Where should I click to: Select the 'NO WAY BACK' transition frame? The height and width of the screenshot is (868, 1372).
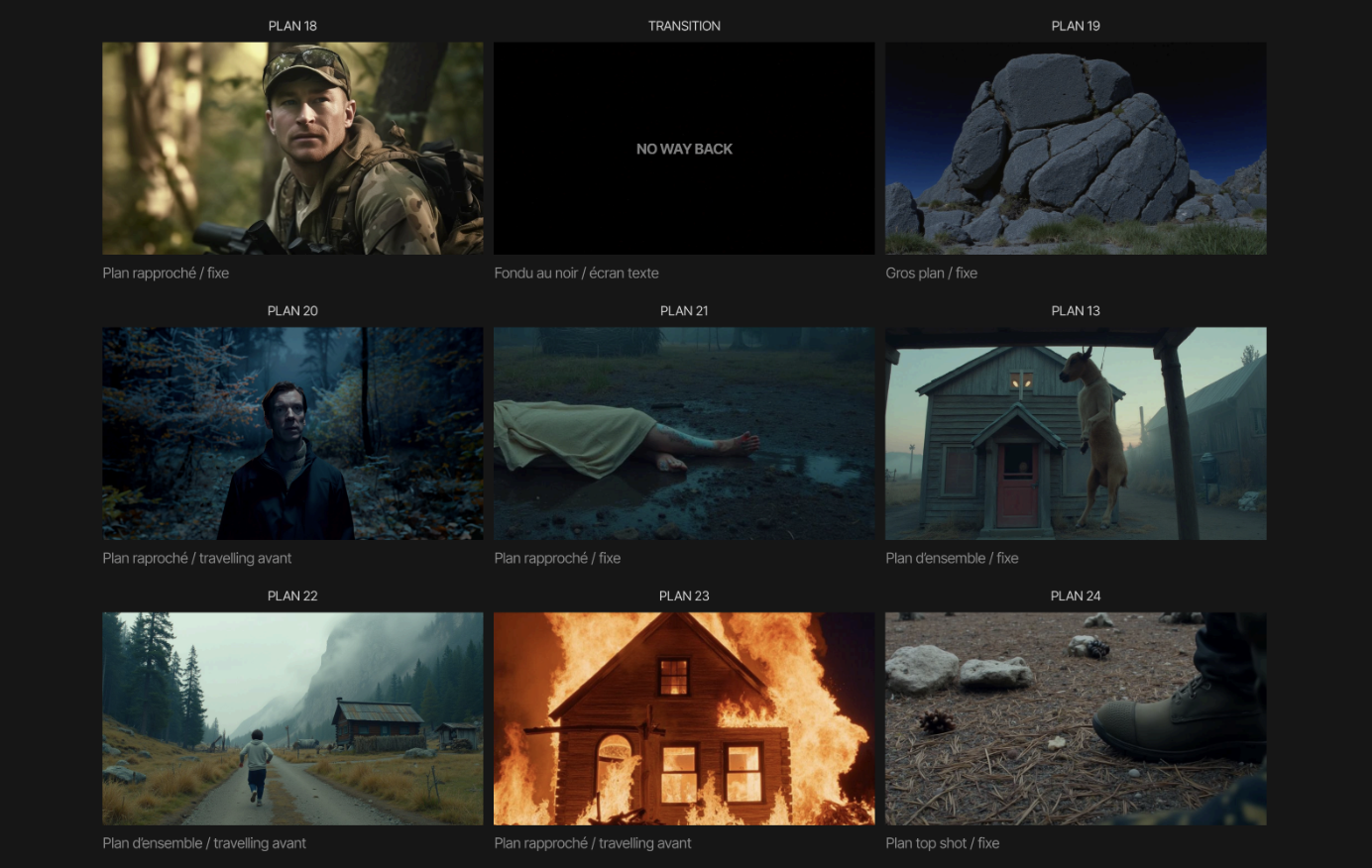point(684,149)
